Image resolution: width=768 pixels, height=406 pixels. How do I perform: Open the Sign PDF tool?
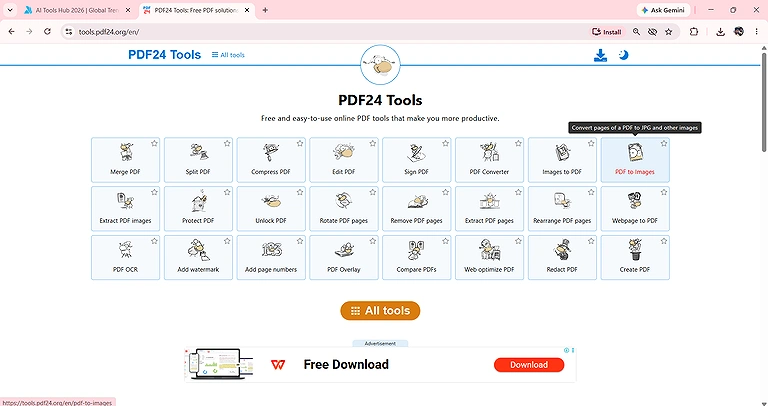[417, 160]
